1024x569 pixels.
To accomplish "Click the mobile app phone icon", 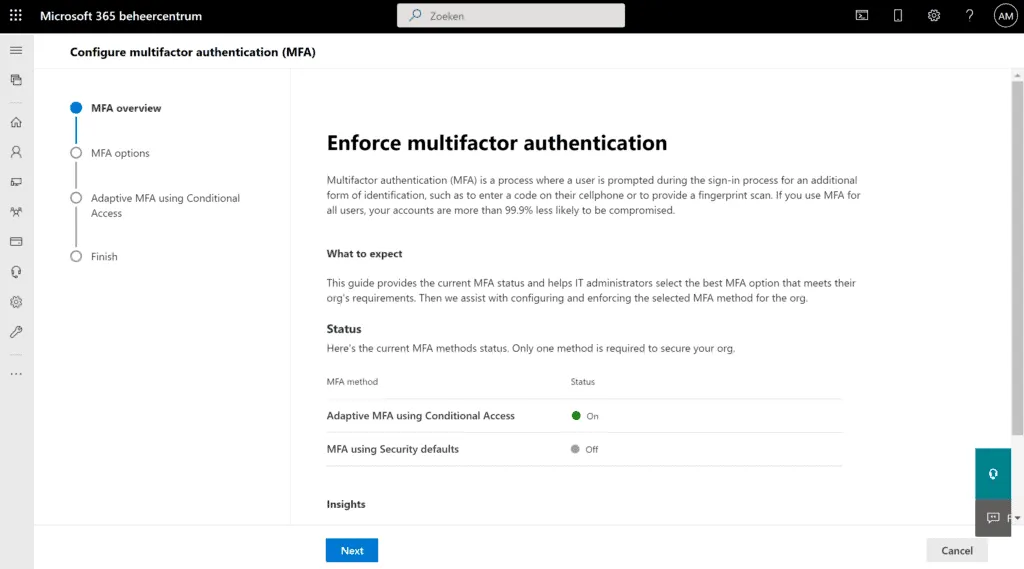I will 898,16.
